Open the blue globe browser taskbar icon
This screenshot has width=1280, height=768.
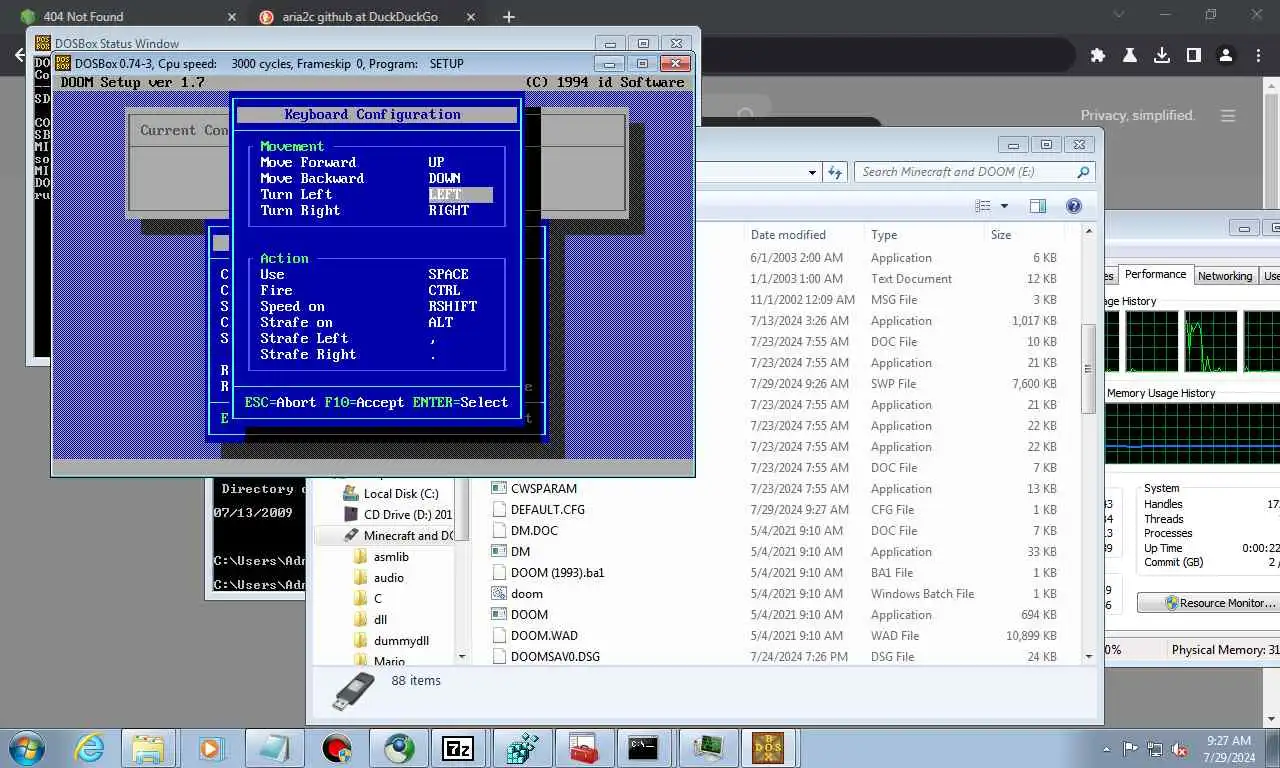pos(397,747)
